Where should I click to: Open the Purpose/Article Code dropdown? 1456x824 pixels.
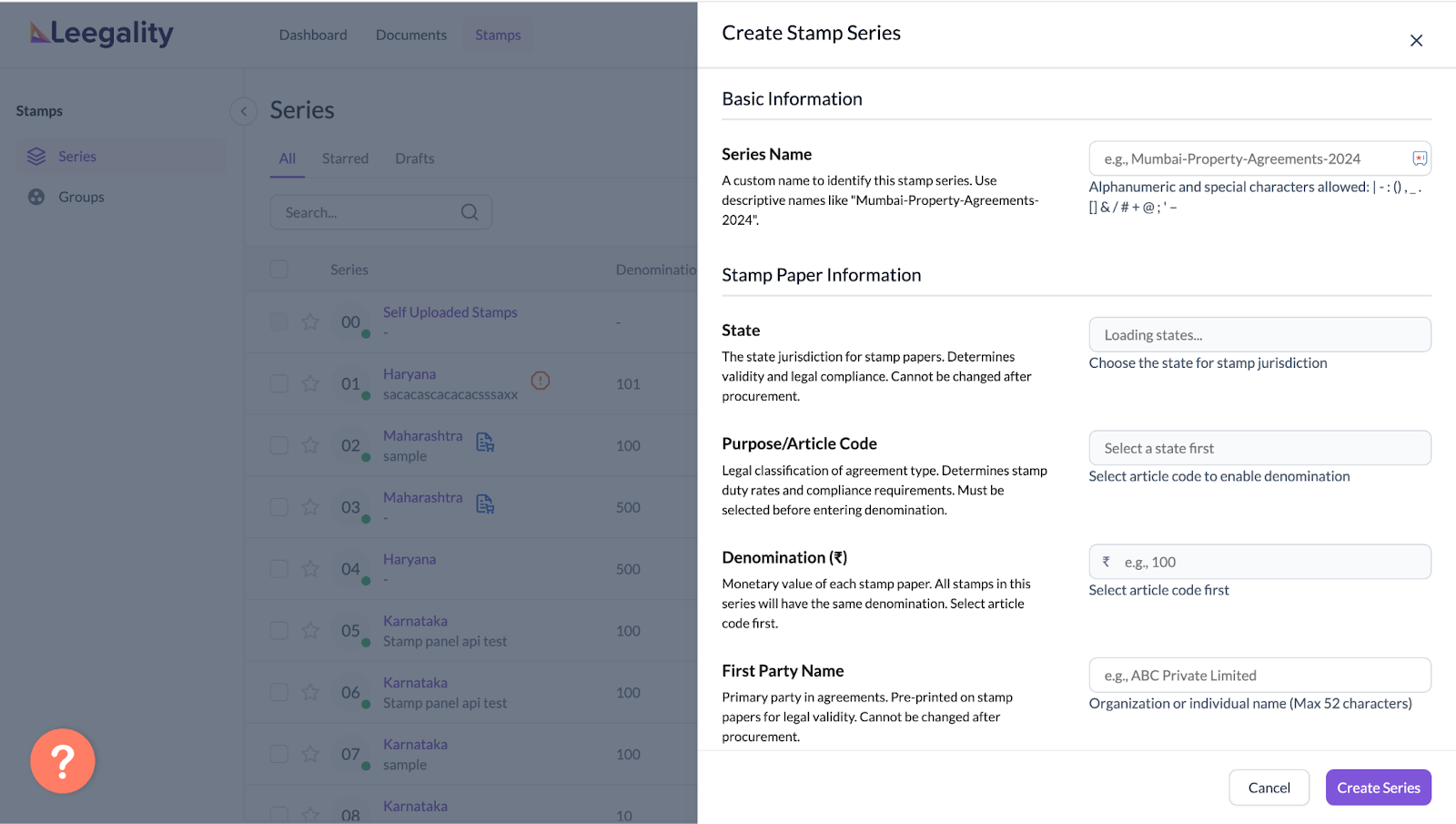1259,448
